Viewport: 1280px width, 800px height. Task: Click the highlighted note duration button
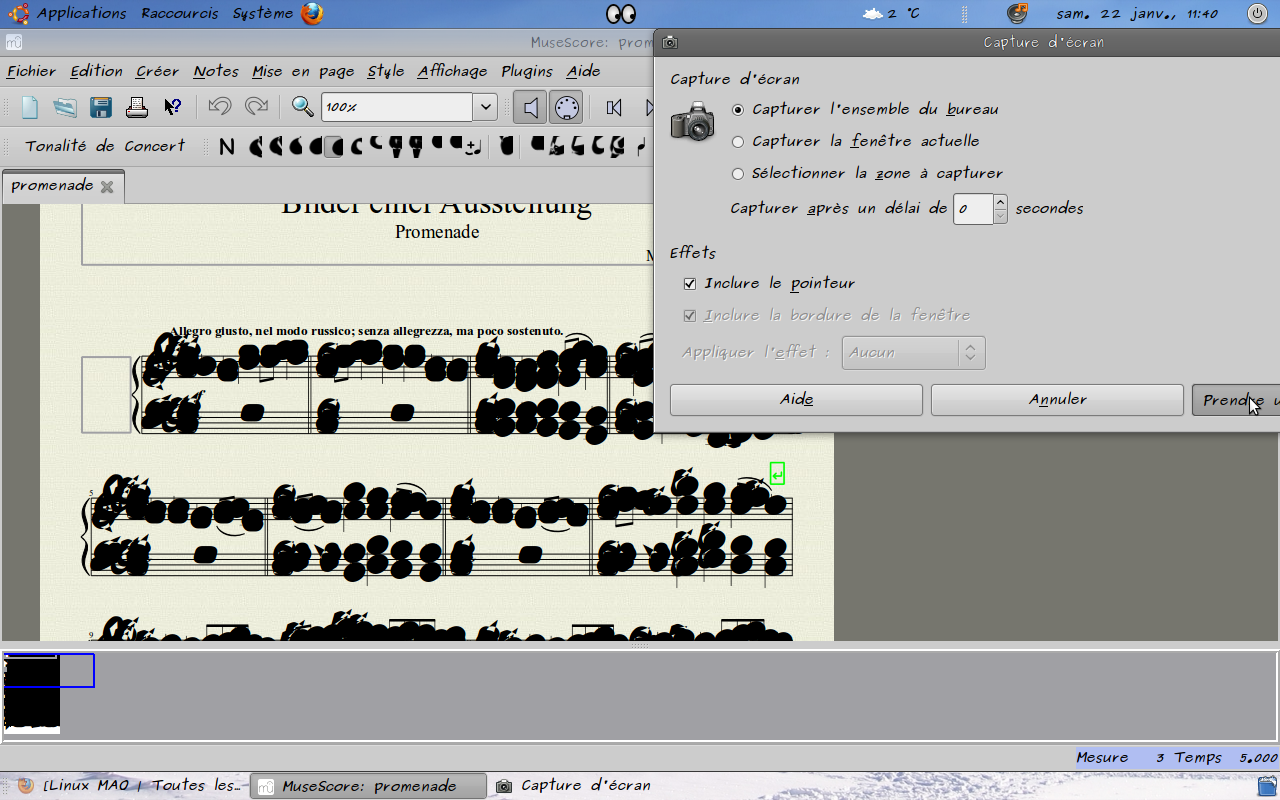(x=333, y=147)
